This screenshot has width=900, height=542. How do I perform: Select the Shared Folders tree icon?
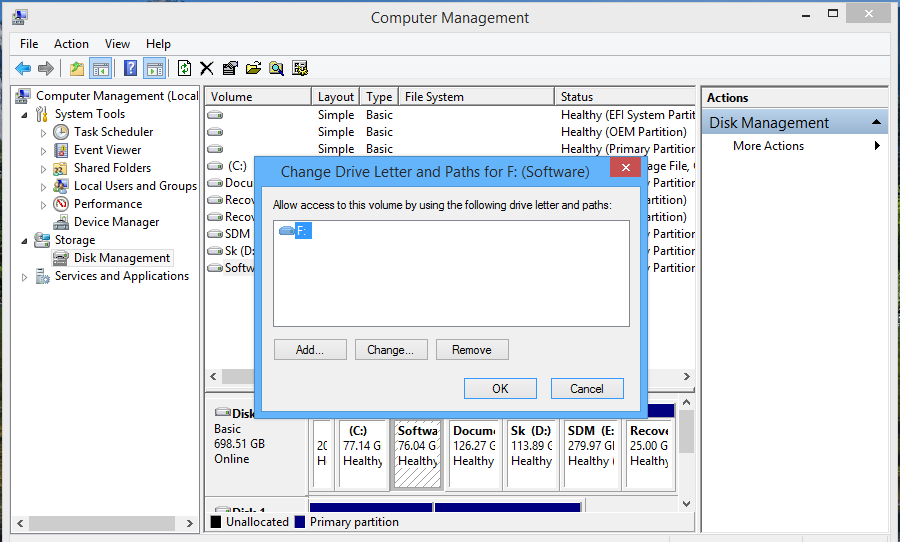pyautogui.click(x=61, y=168)
